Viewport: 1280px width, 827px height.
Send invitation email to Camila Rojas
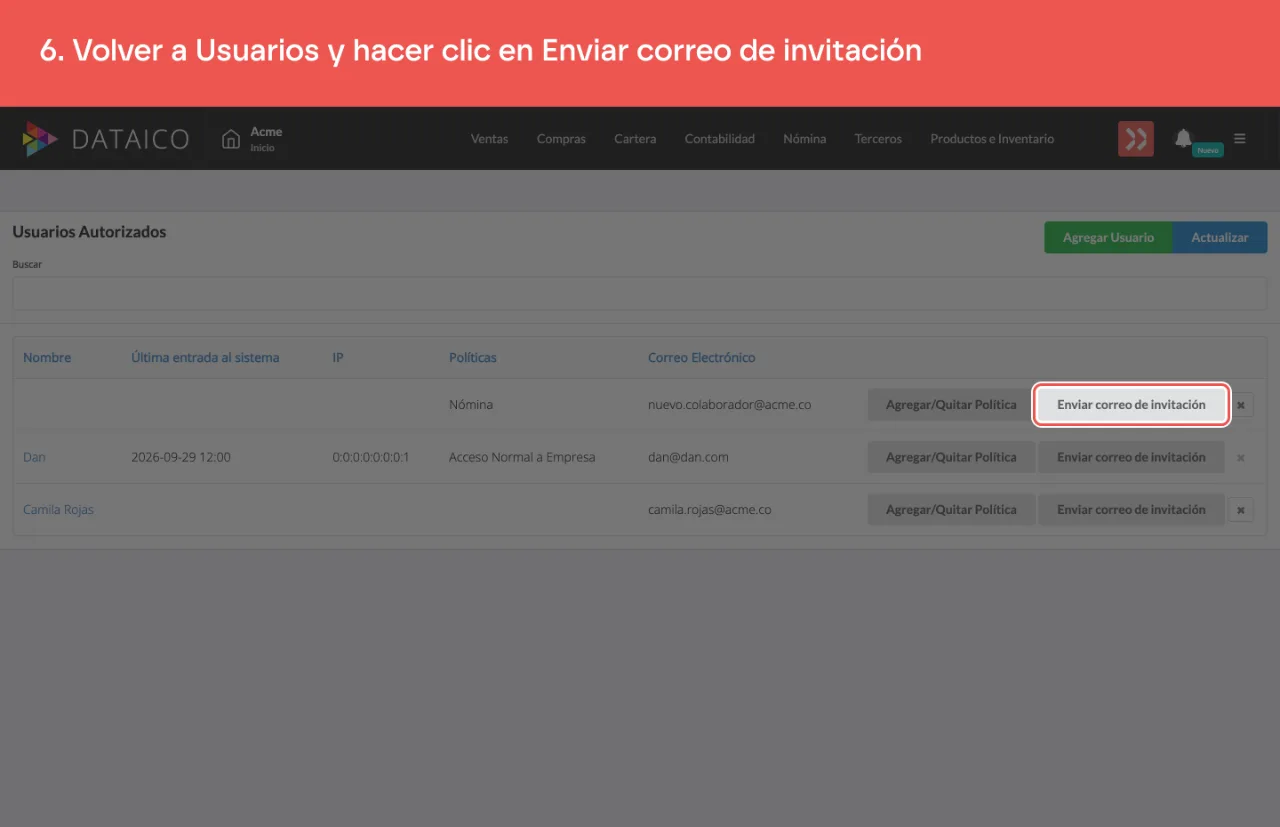[x=1131, y=509]
